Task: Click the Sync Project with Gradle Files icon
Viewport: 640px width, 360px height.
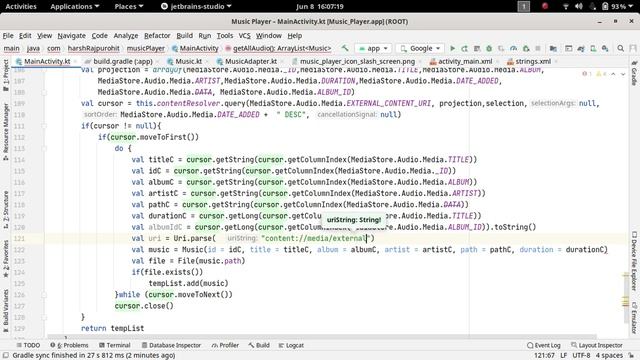Action: [x=581, y=48]
